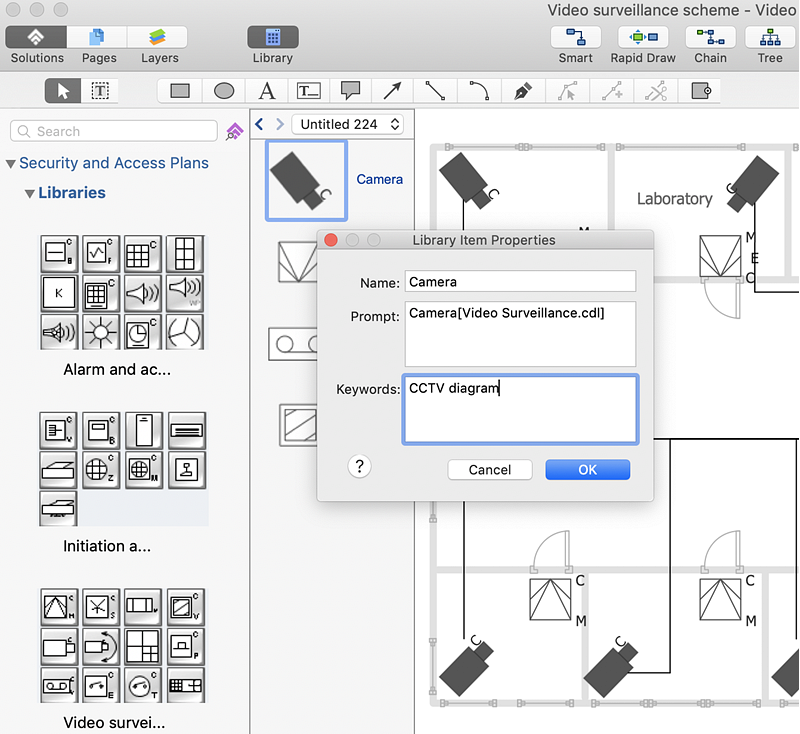Screen dimensions: 800x734
Task: Select the text box tool
Action: coord(309,91)
